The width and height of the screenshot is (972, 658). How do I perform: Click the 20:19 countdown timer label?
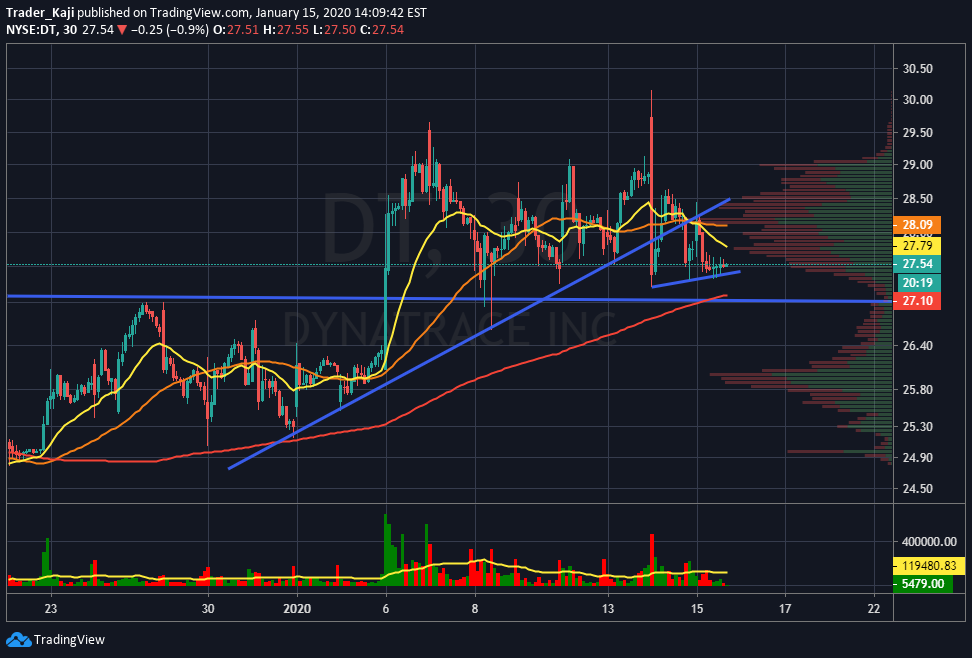(x=919, y=283)
